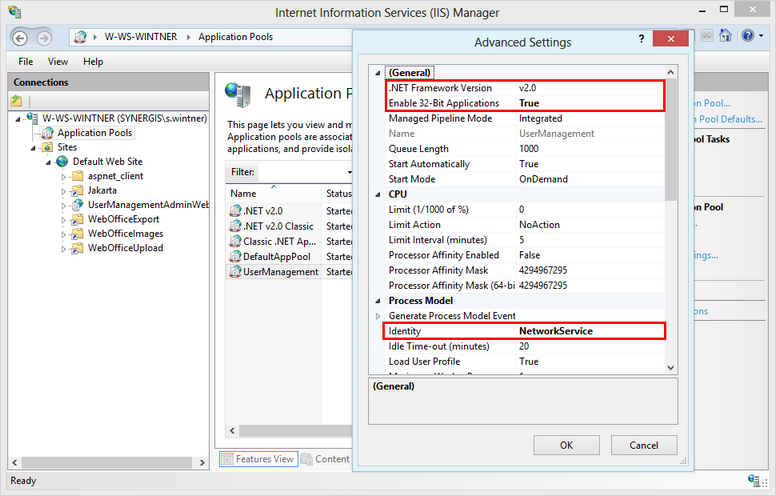
Task: Click the Pool Defaults link
Action: click(x=728, y=119)
